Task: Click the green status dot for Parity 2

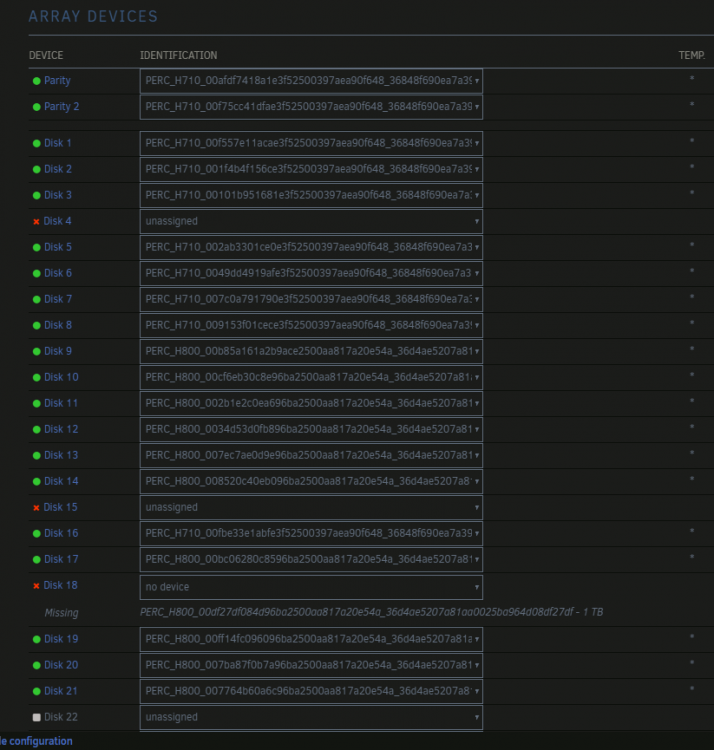Action: 36,107
